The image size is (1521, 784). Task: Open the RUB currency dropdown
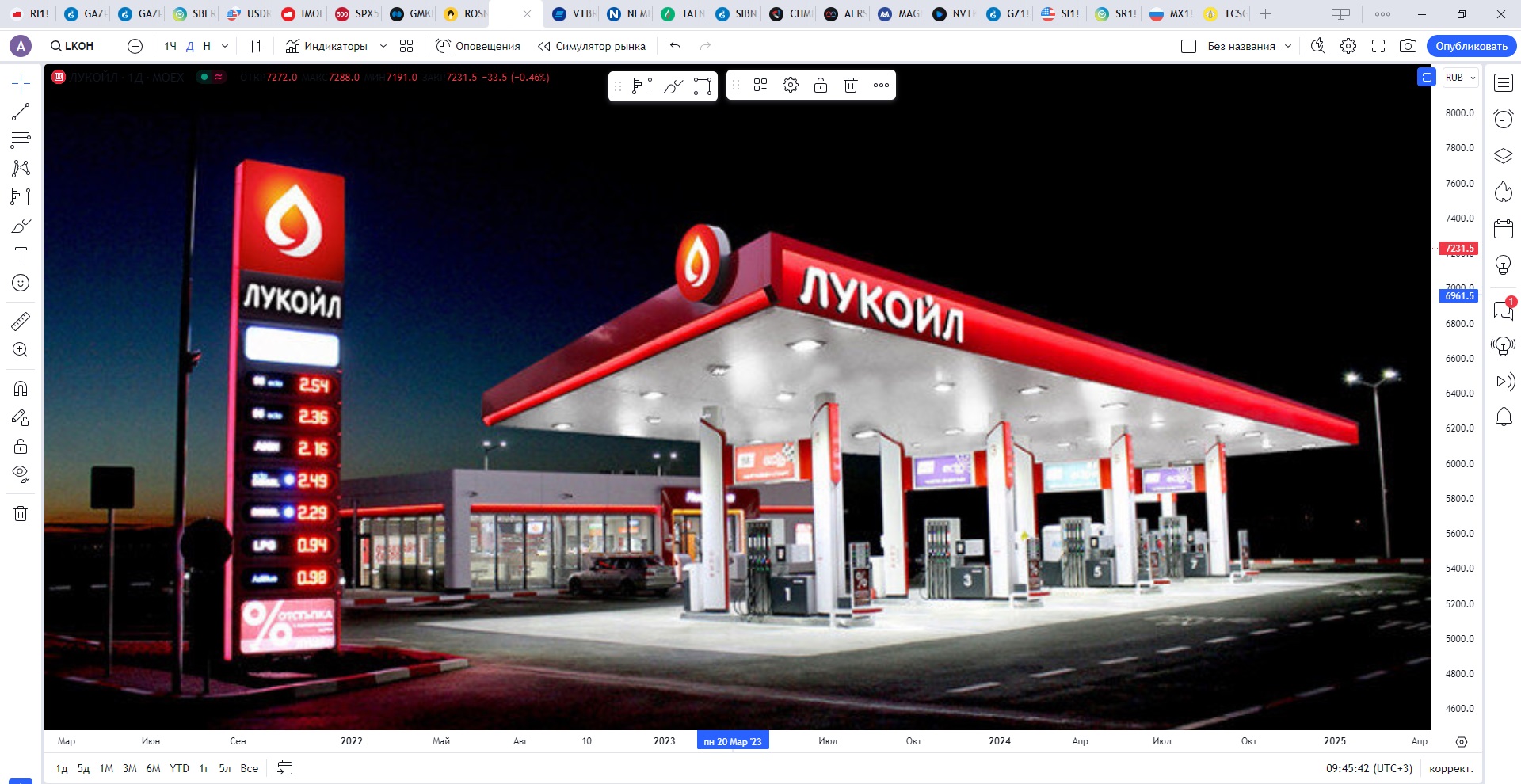[1460, 78]
